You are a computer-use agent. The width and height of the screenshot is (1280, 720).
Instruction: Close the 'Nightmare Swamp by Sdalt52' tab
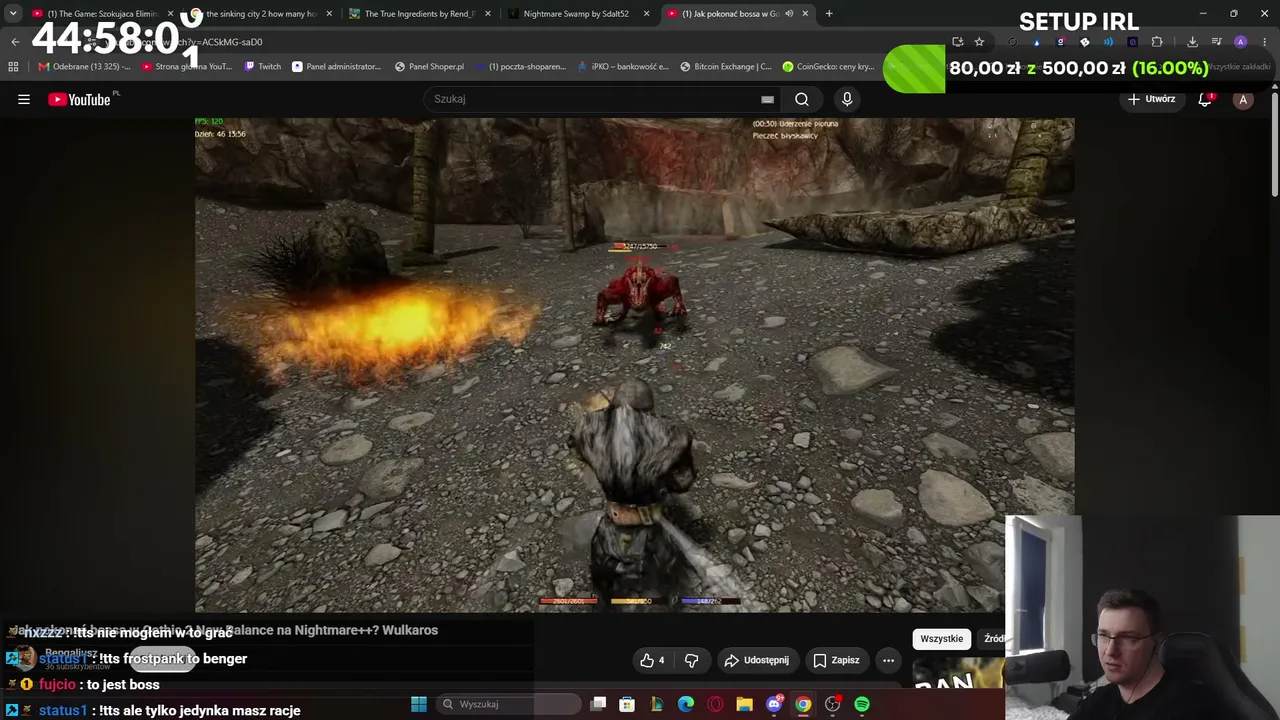pyautogui.click(x=646, y=14)
